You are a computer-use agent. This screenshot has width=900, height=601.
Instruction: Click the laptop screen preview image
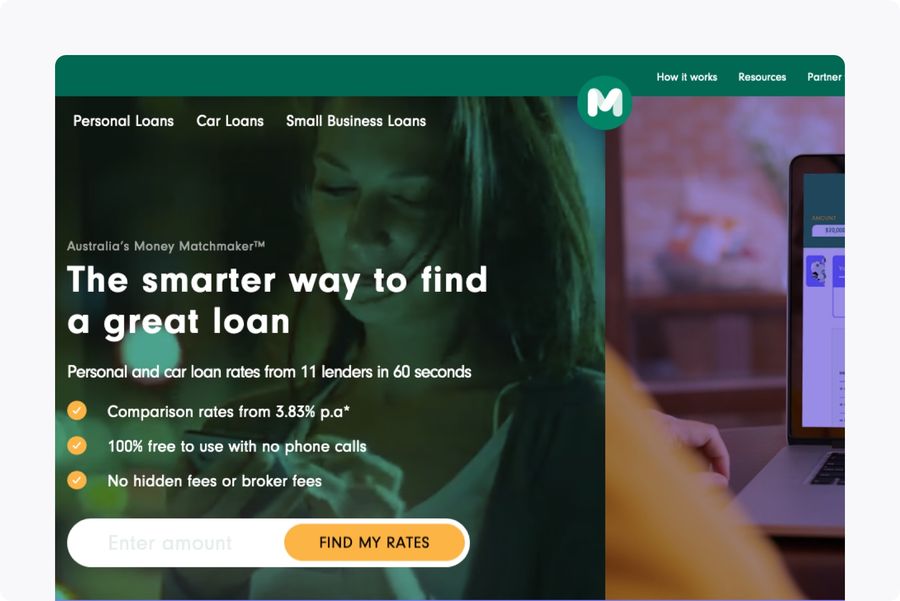coord(823,300)
